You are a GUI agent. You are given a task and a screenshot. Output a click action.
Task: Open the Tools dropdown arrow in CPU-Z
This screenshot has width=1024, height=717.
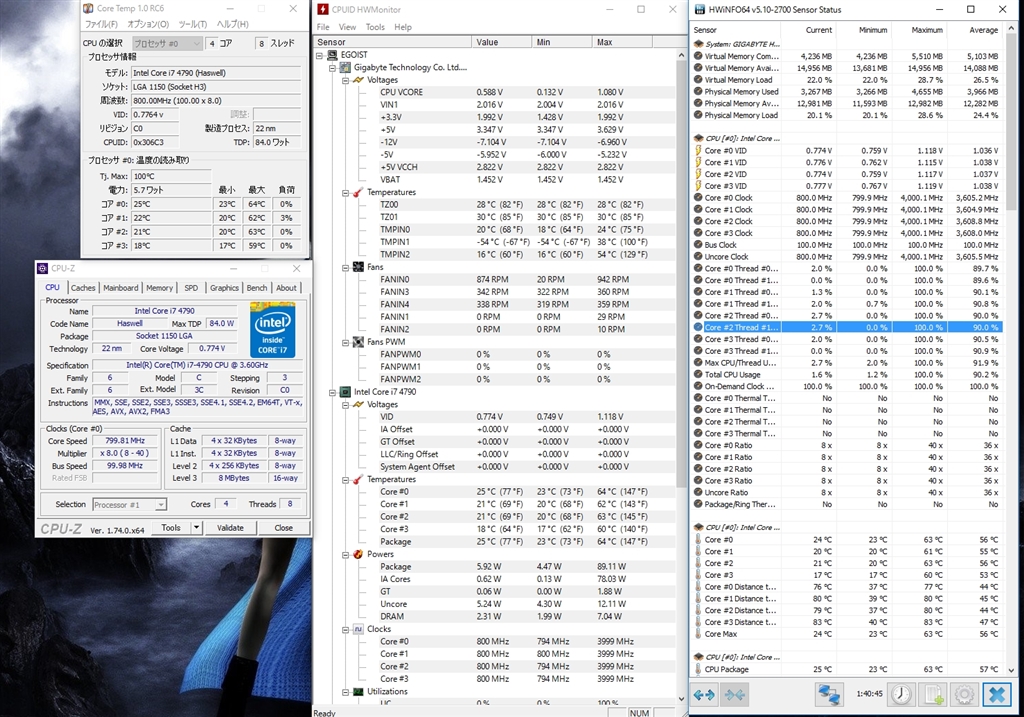point(197,528)
